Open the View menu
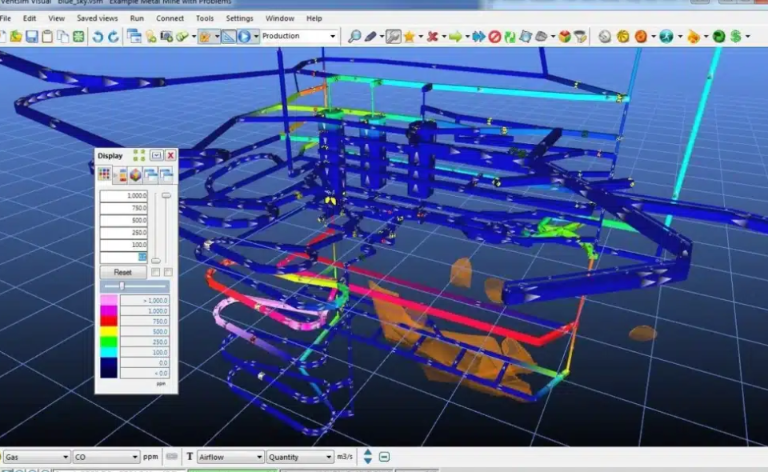This screenshot has width=768, height=472. (56, 18)
